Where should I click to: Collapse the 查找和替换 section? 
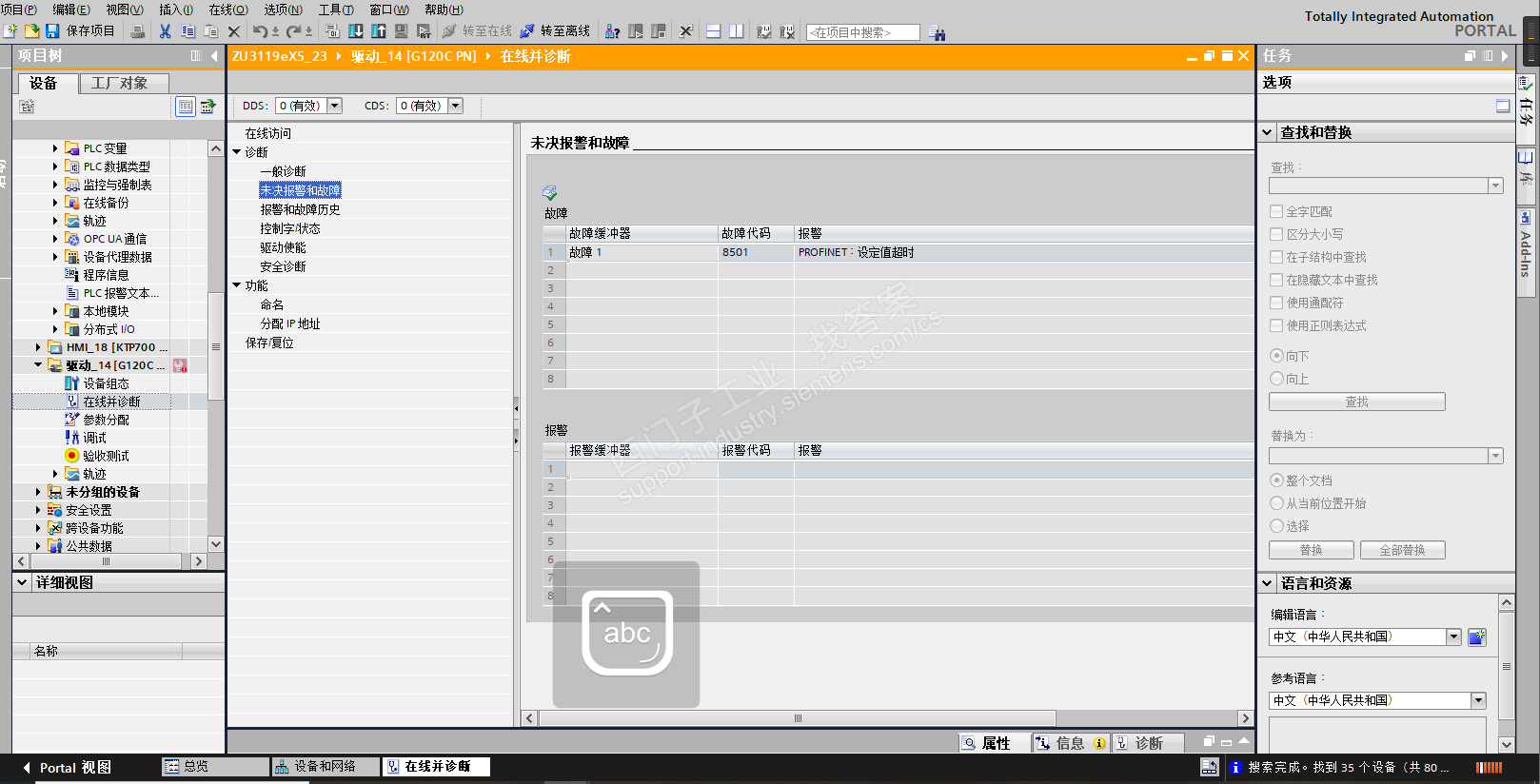(1268, 133)
